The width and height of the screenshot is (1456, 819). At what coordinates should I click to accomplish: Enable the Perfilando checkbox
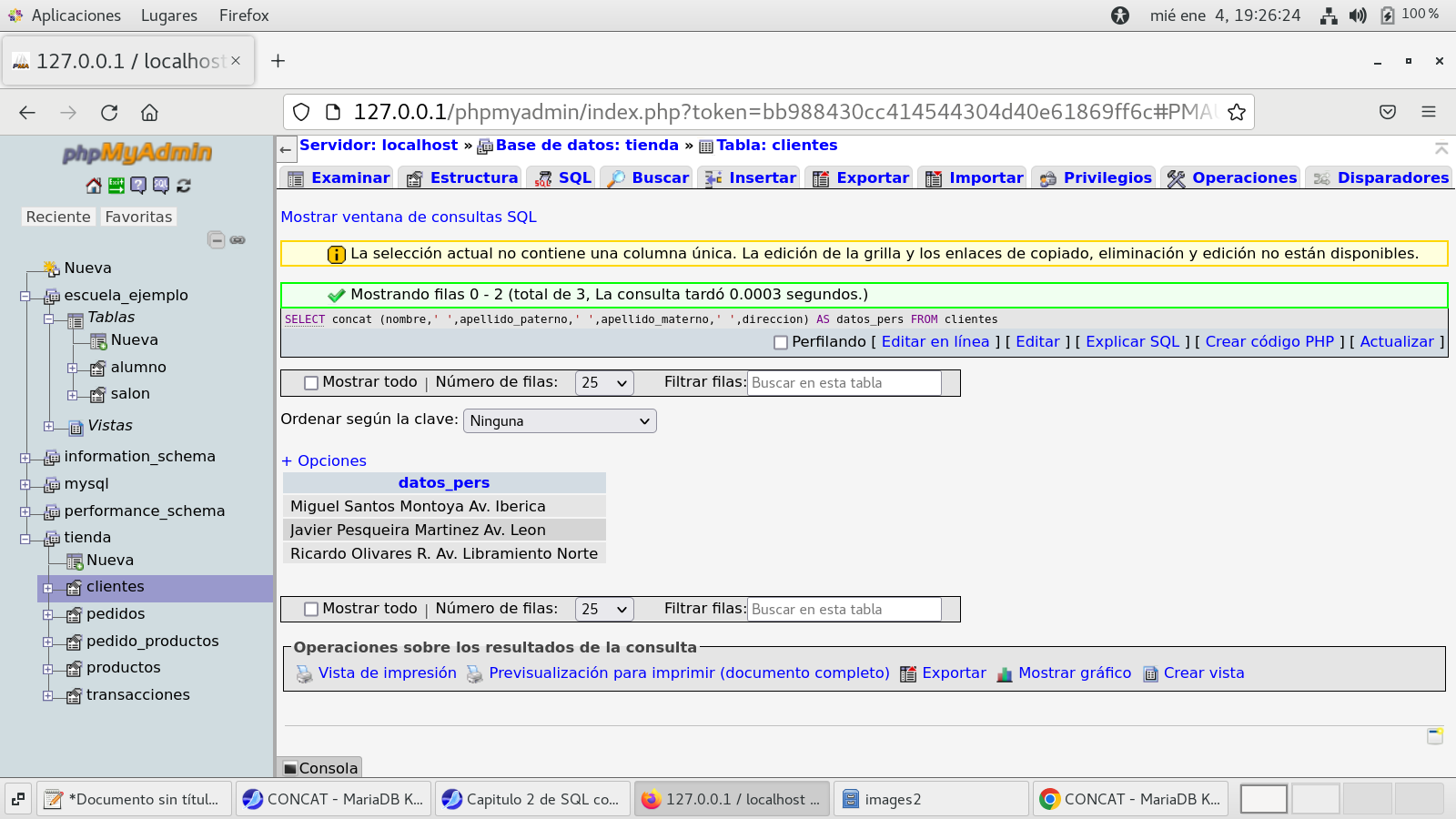click(x=781, y=343)
